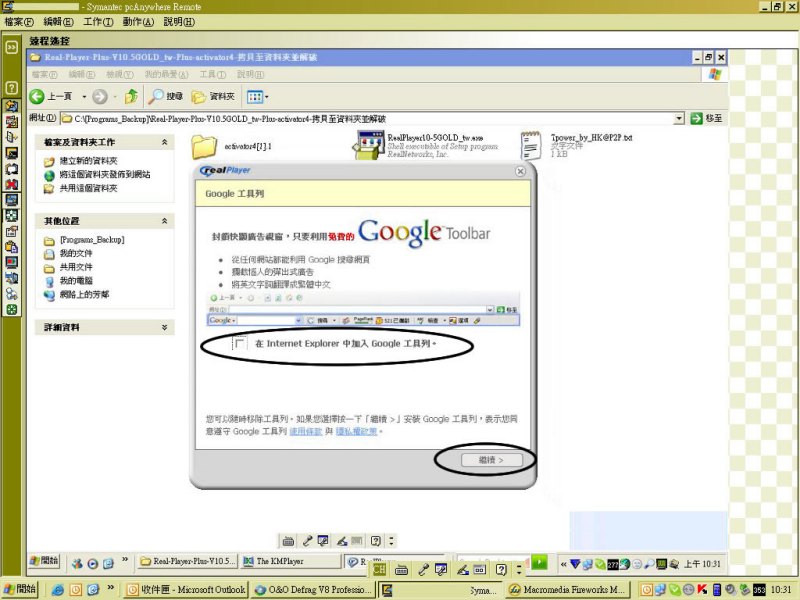Select the Tpower_by_HK@P2P.txt text file
The height and width of the screenshot is (600, 800).
pyautogui.click(x=577, y=145)
